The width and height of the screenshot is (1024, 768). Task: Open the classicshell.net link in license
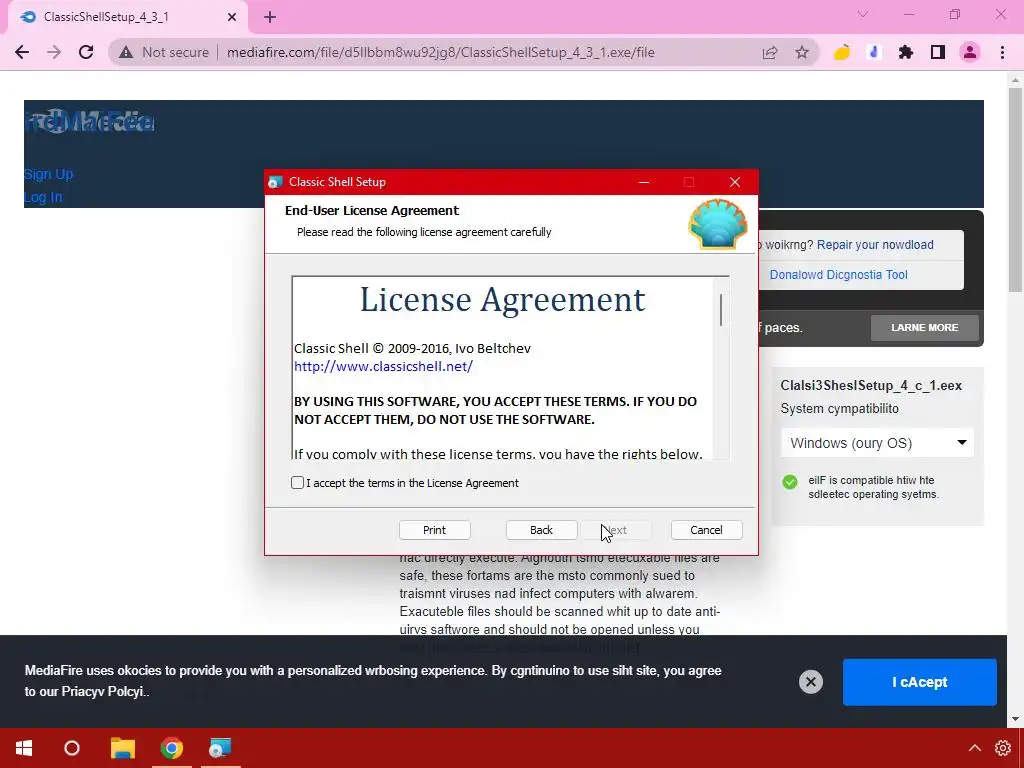coord(383,366)
